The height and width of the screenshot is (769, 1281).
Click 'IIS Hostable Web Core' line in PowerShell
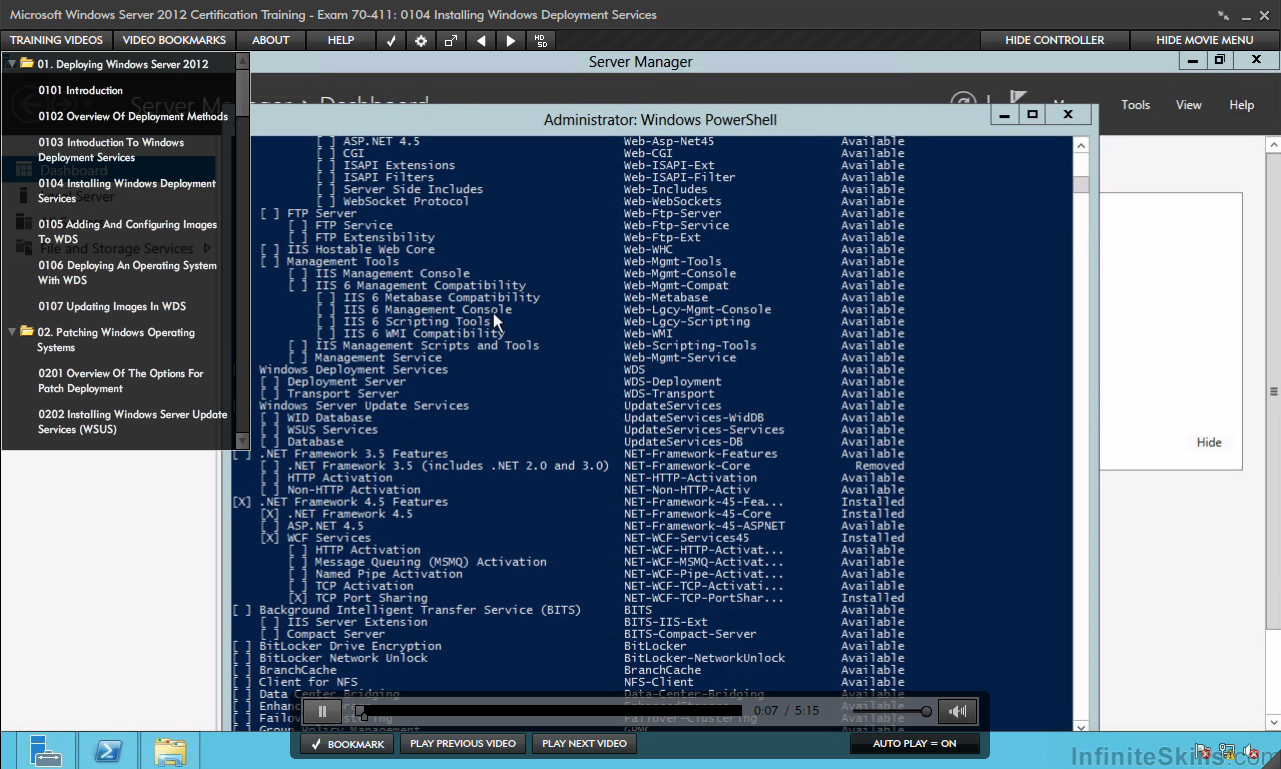(361, 249)
